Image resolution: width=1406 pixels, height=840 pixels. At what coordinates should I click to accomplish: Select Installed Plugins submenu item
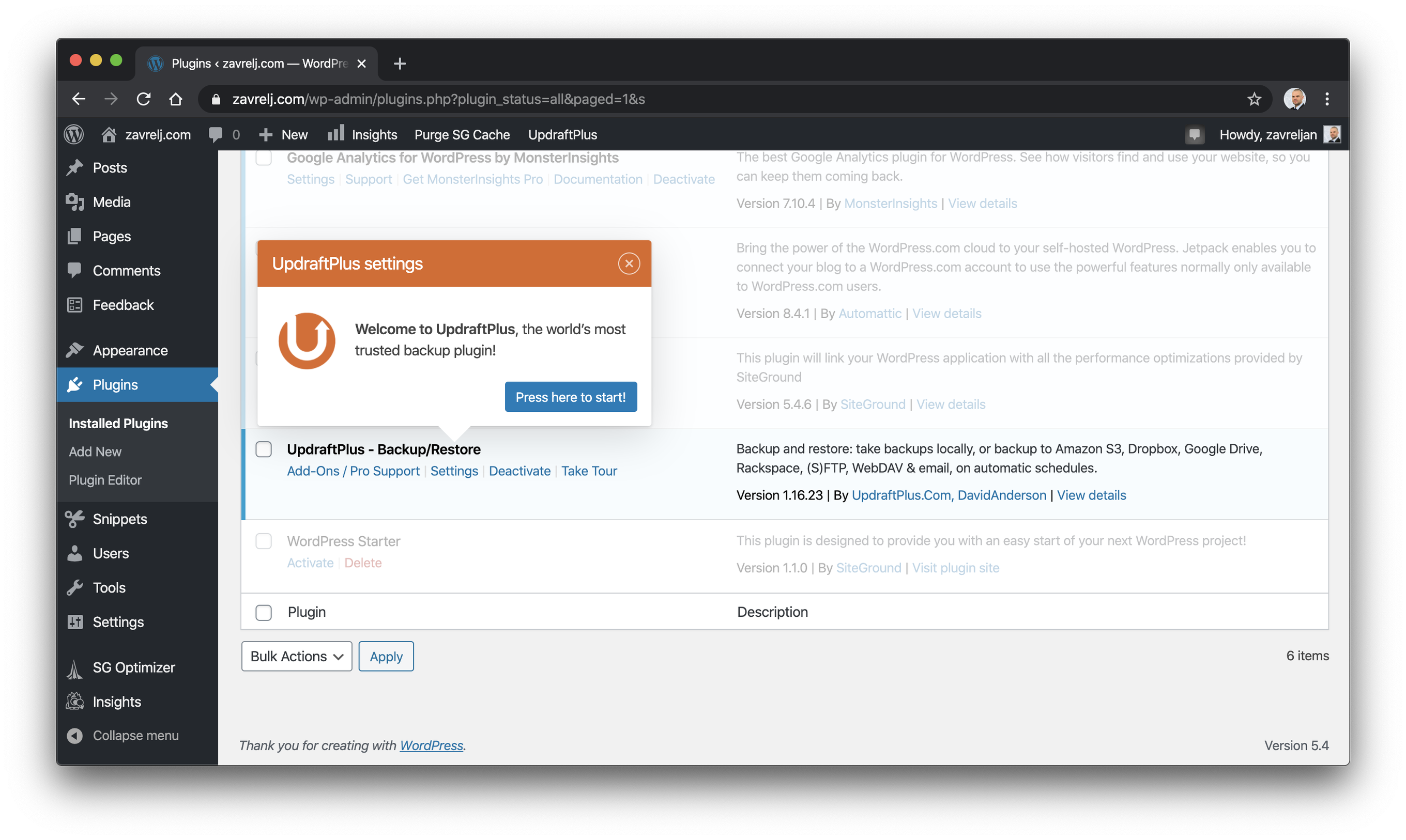coord(118,424)
